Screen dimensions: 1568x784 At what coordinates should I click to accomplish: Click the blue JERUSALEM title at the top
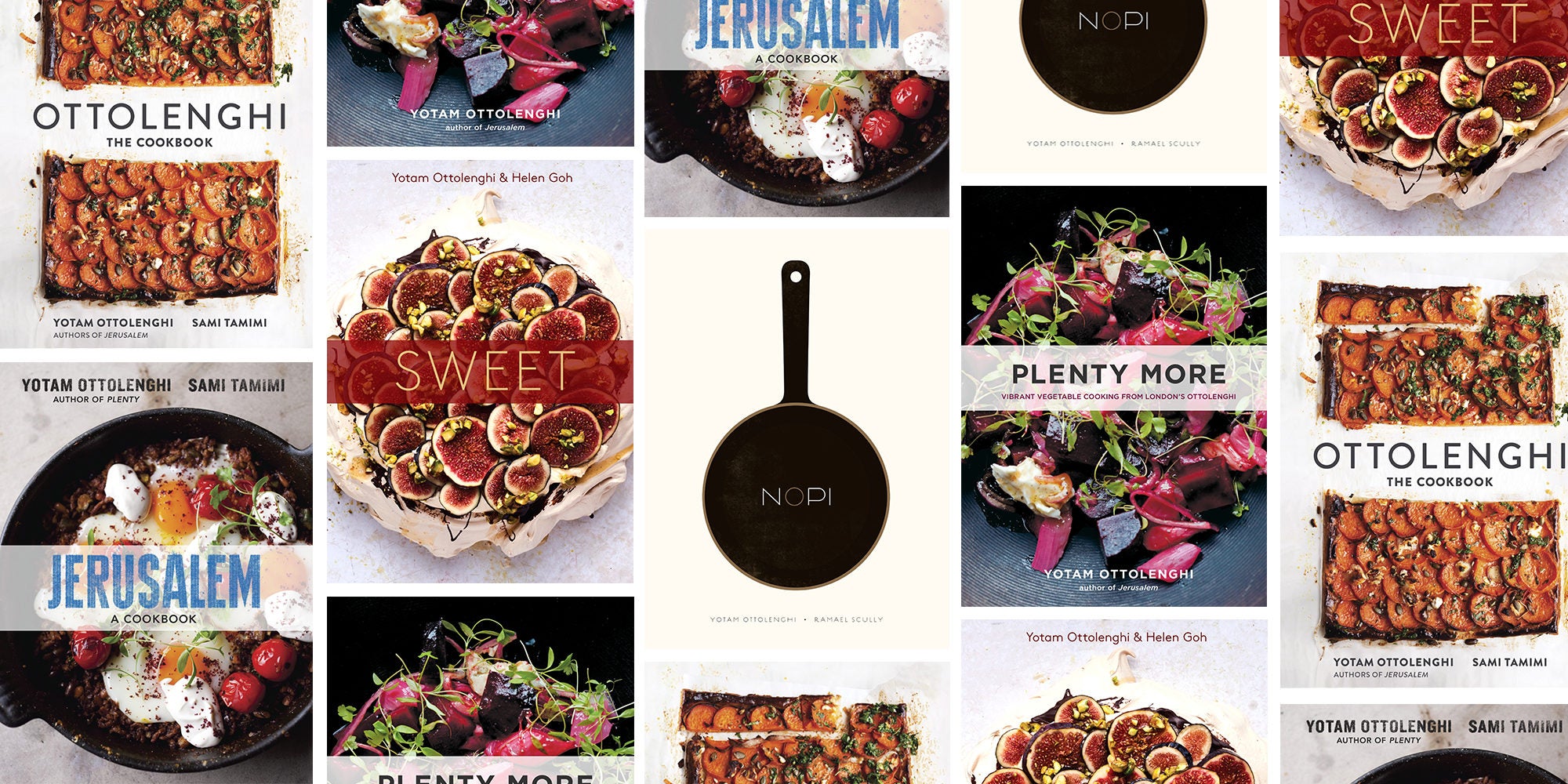click(797, 25)
